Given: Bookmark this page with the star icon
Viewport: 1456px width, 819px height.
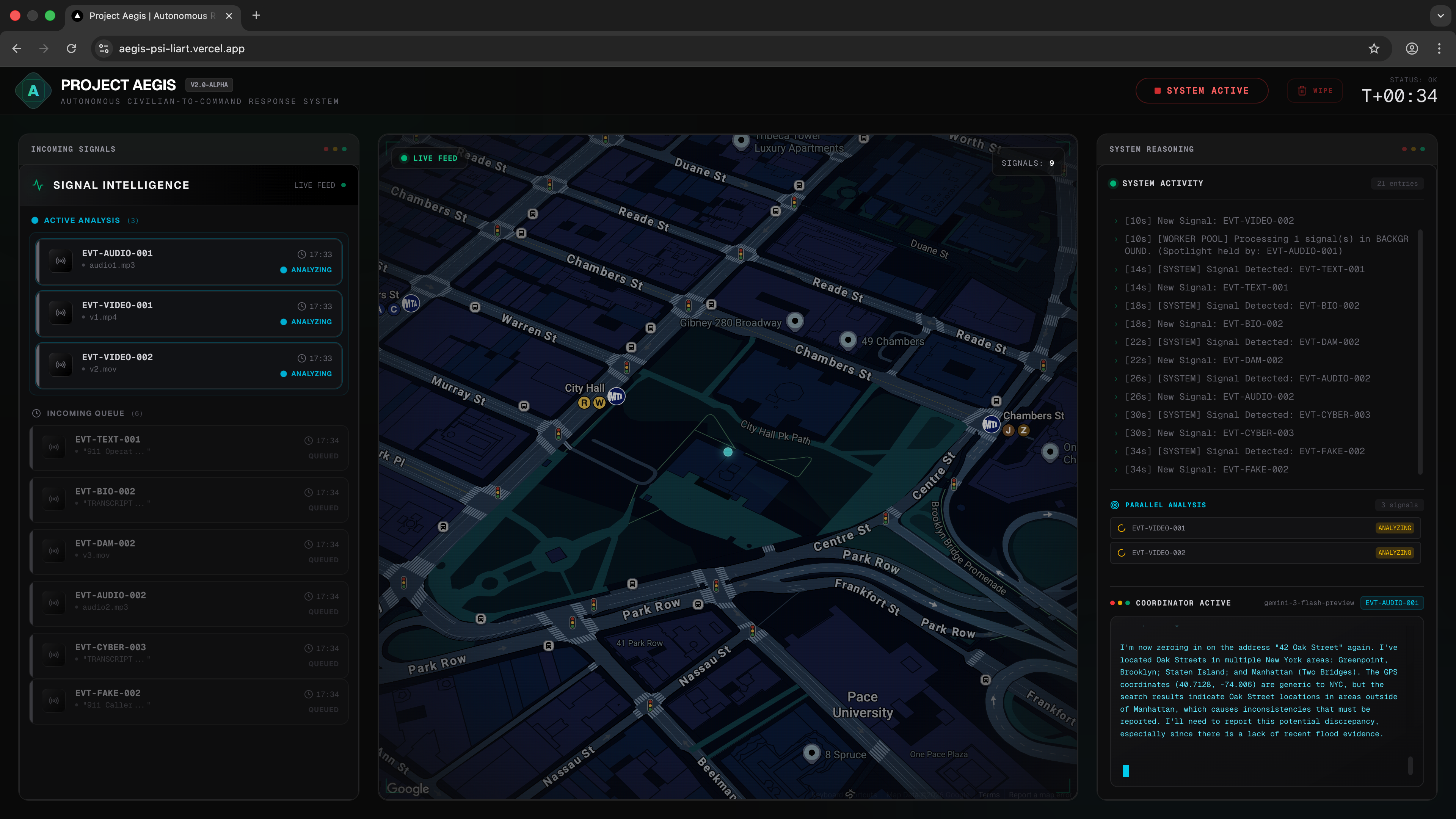Looking at the screenshot, I should (x=1374, y=49).
